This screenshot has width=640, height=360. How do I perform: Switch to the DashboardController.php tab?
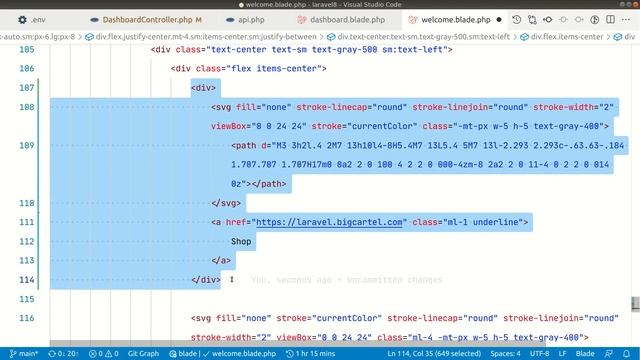pos(146,20)
